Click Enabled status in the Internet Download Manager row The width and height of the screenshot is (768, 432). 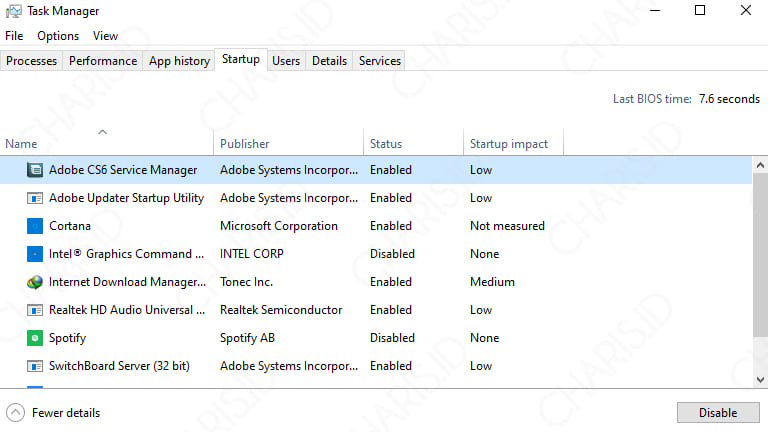coord(391,282)
